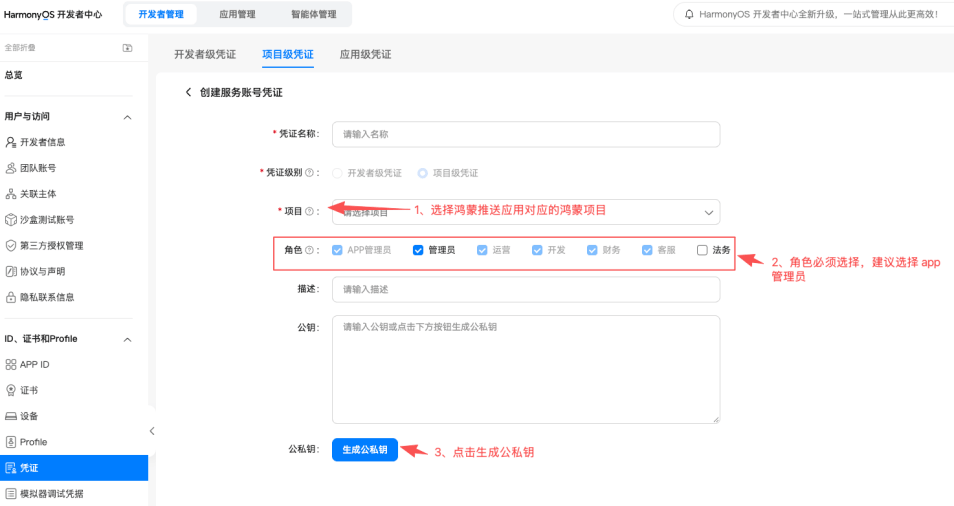The width and height of the screenshot is (954, 506).
Task: Click the Profile file icon
Action: (x=10, y=442)
